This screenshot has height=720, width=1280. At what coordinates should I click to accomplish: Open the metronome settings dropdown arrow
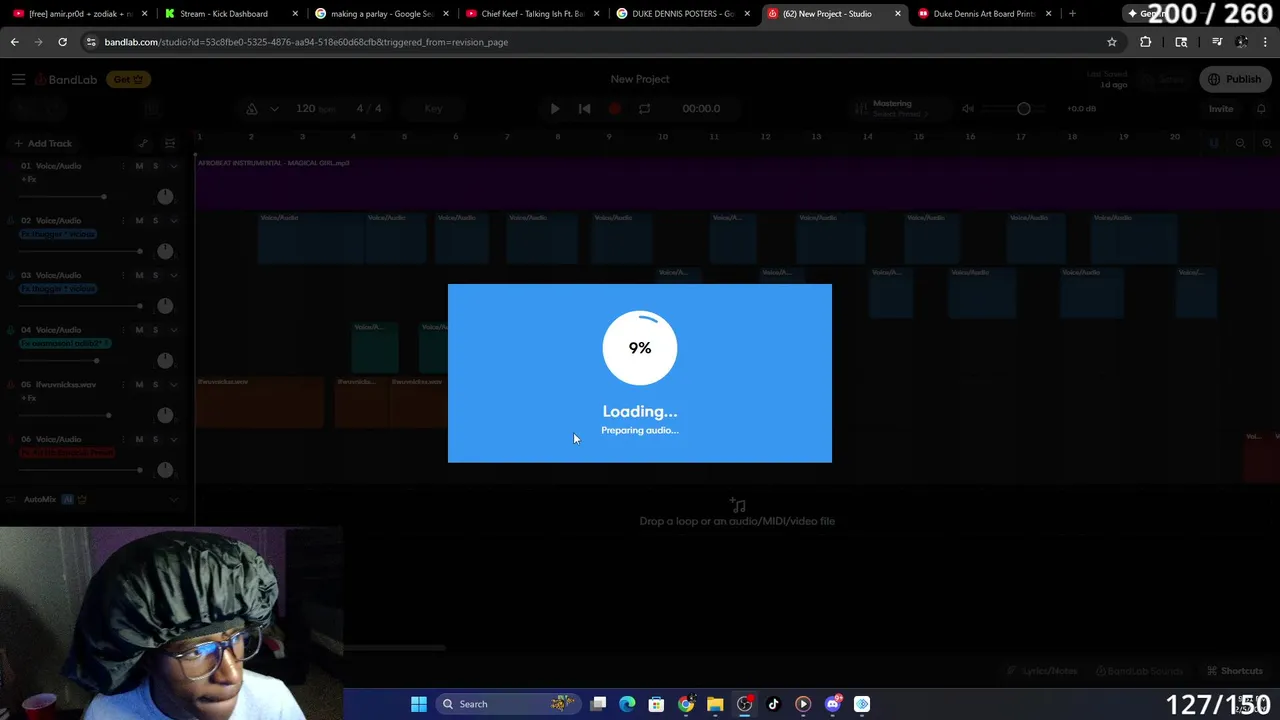[273, 108]
